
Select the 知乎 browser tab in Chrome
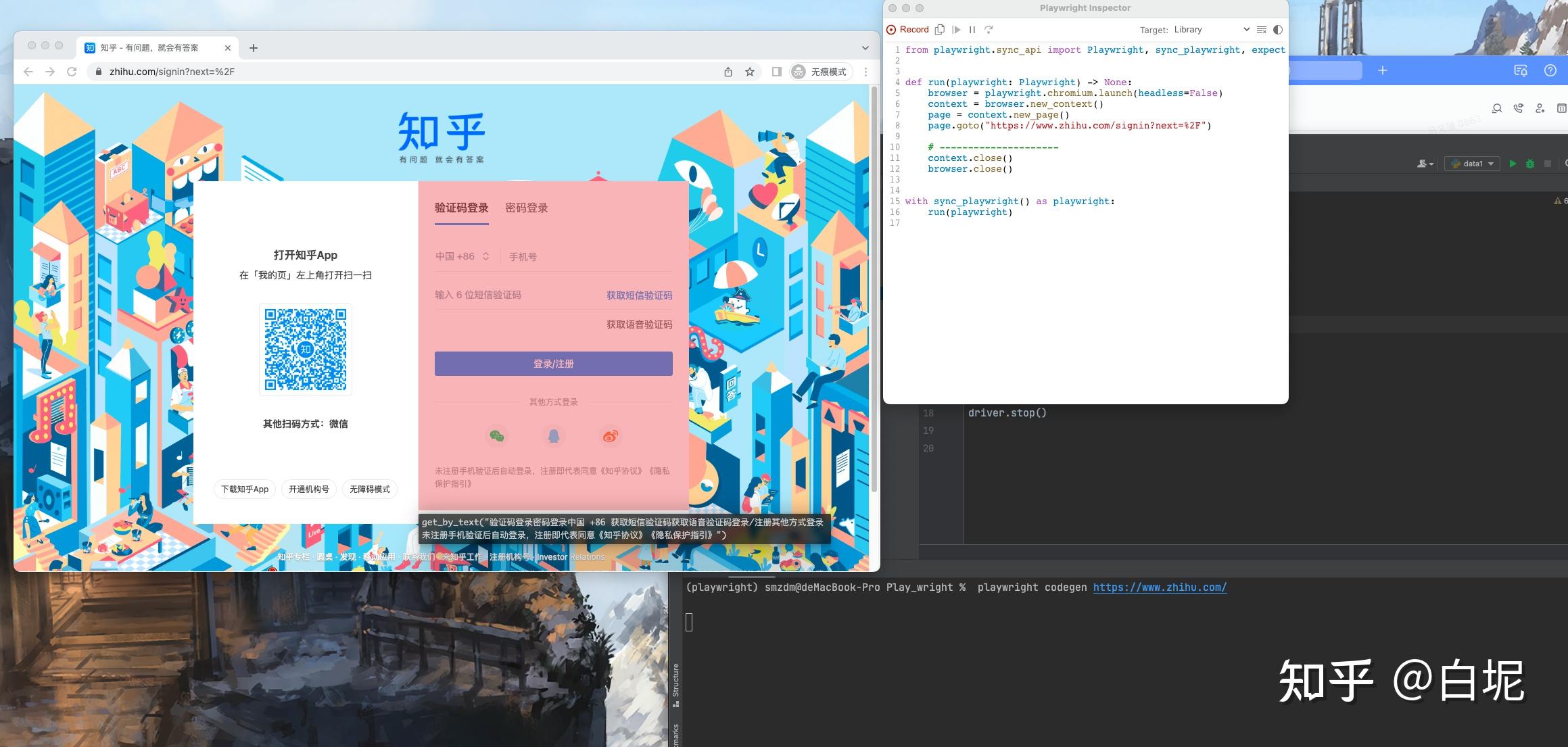(147, 47)
